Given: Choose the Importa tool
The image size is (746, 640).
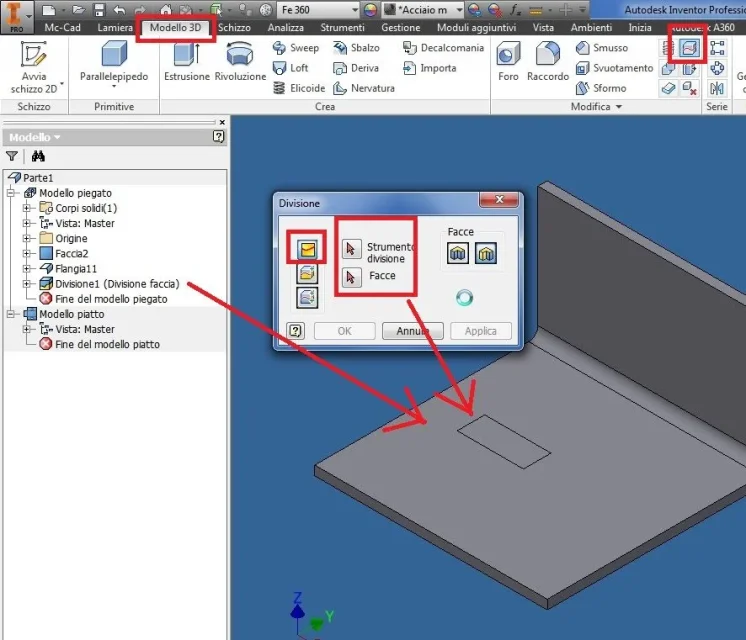Looking at the screenshot, I should pos(430,68).
